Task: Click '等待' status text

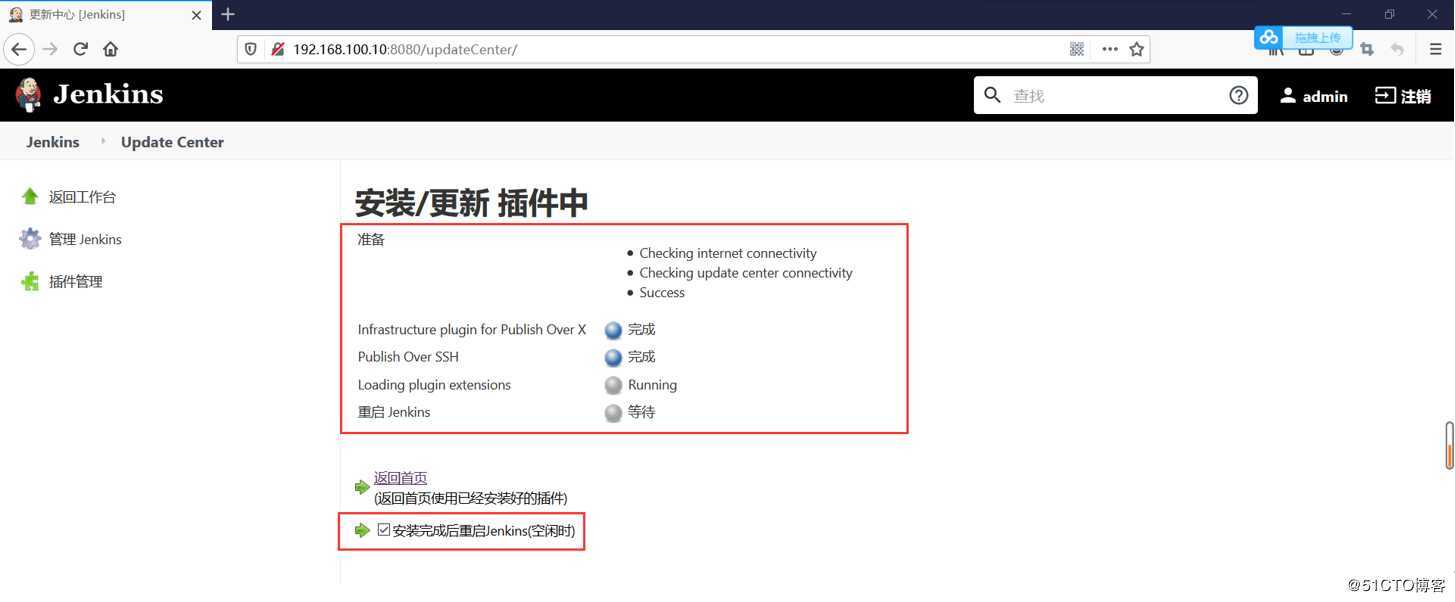Action: point(641,412)
